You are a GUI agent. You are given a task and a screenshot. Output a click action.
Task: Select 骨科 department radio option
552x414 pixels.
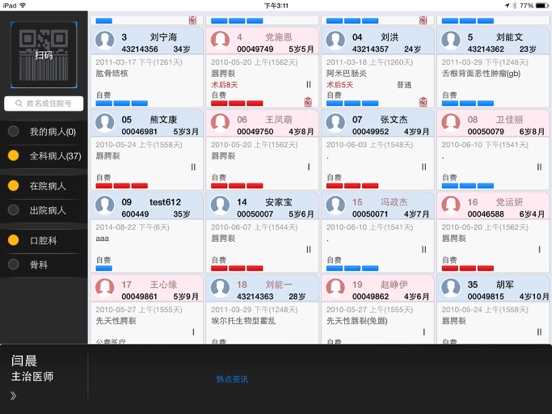pos(13,264)
